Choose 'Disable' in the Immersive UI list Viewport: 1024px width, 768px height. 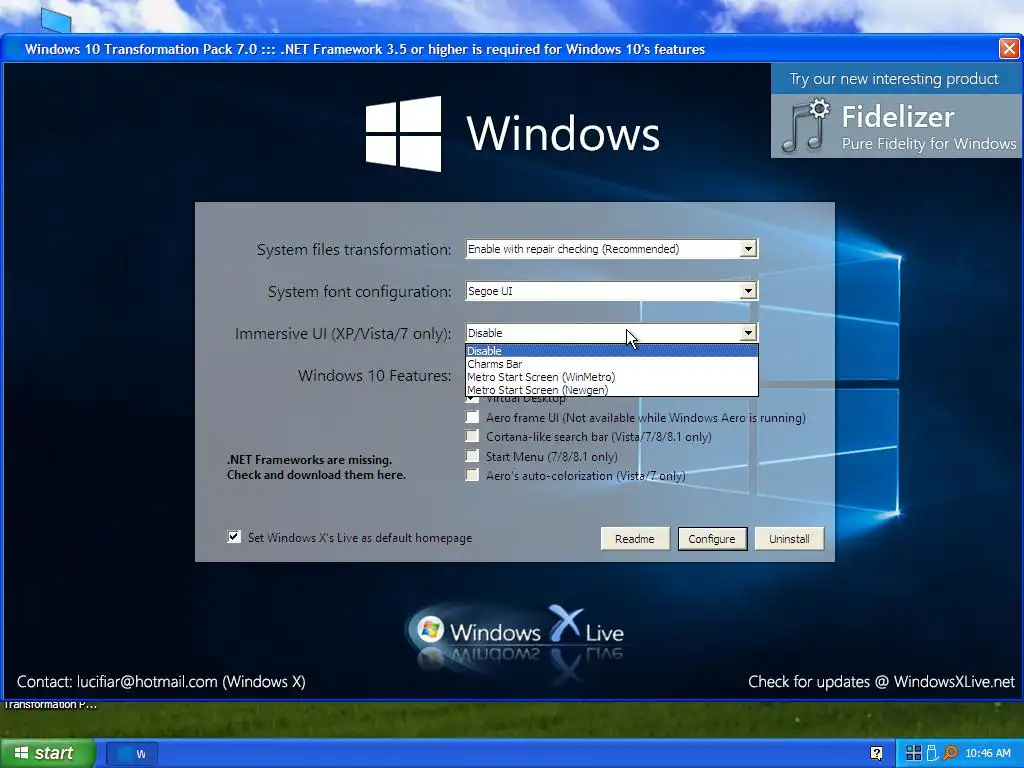(x=611, y=351)
